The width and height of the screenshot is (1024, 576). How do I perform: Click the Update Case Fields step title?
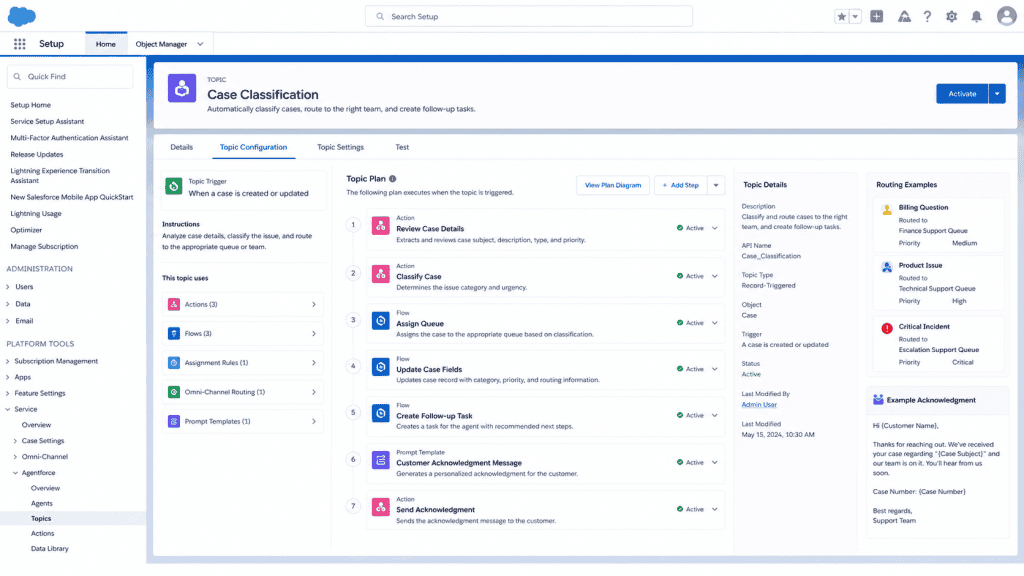tap(429, 370)
